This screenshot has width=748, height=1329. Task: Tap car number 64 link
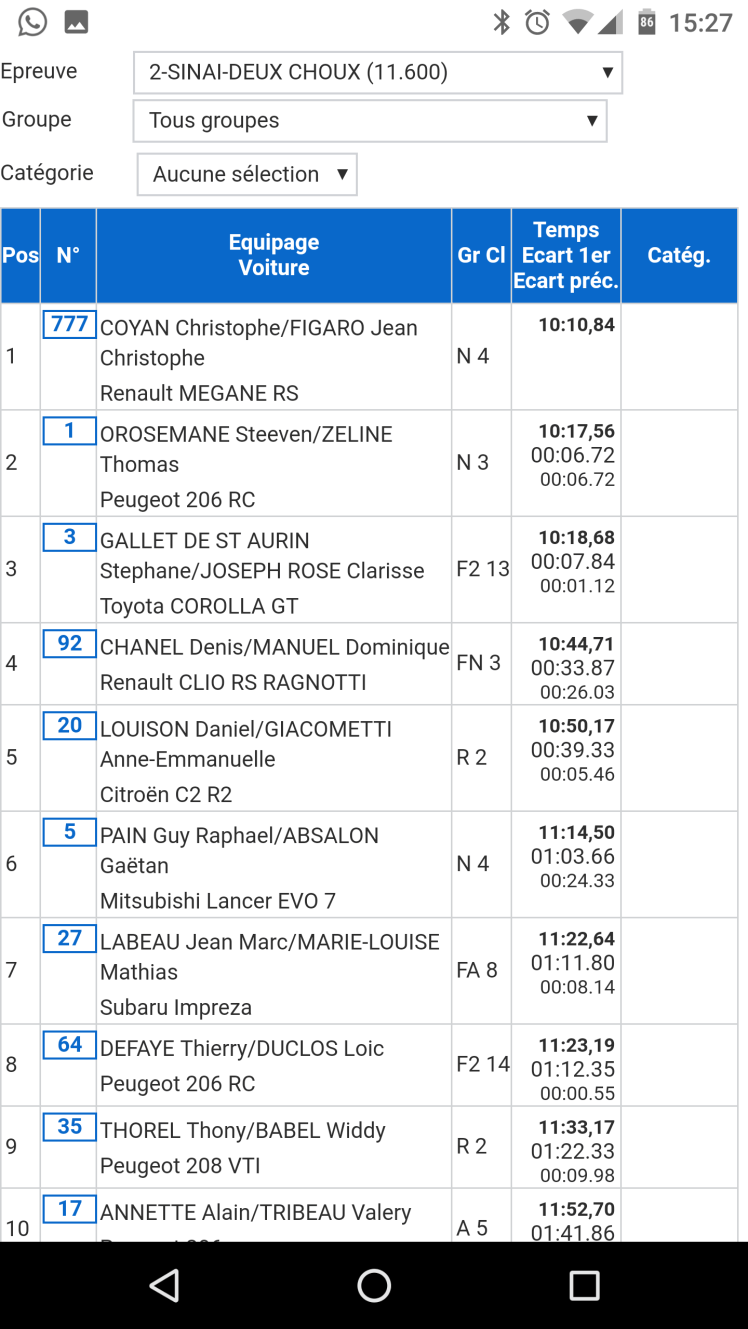click(x=69, y=1045)
